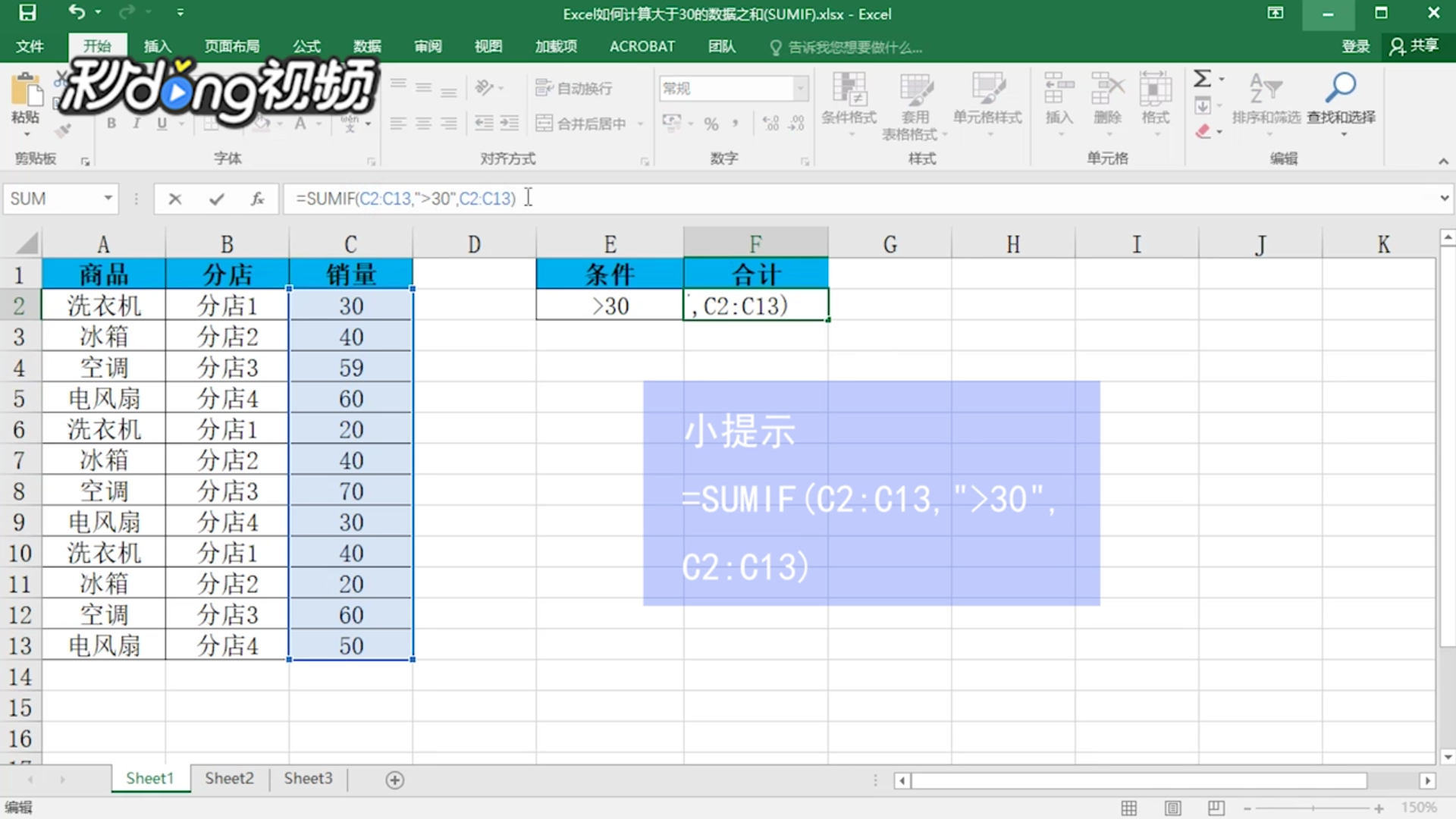Click the Insert cells icon

[x=1059, y=89]
